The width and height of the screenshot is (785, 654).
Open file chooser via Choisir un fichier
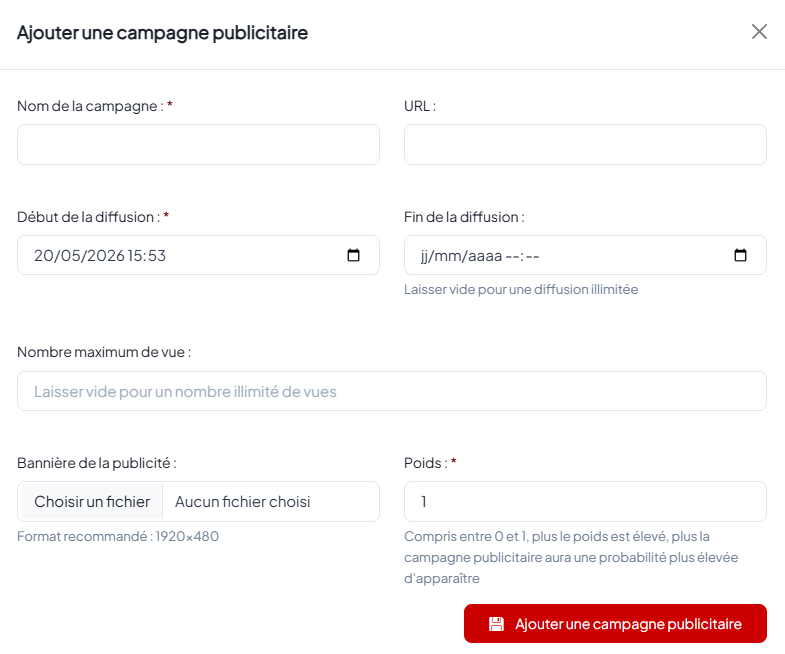click(91, 502)
